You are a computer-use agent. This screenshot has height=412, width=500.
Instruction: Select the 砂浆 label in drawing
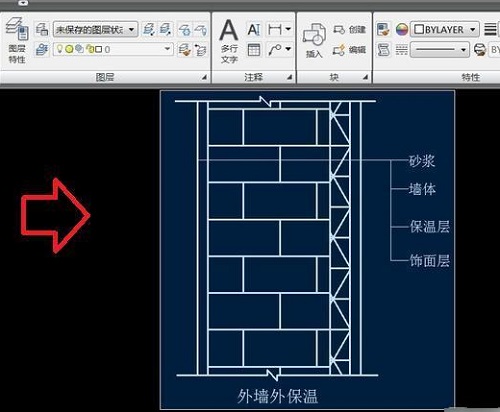point(422,161)
